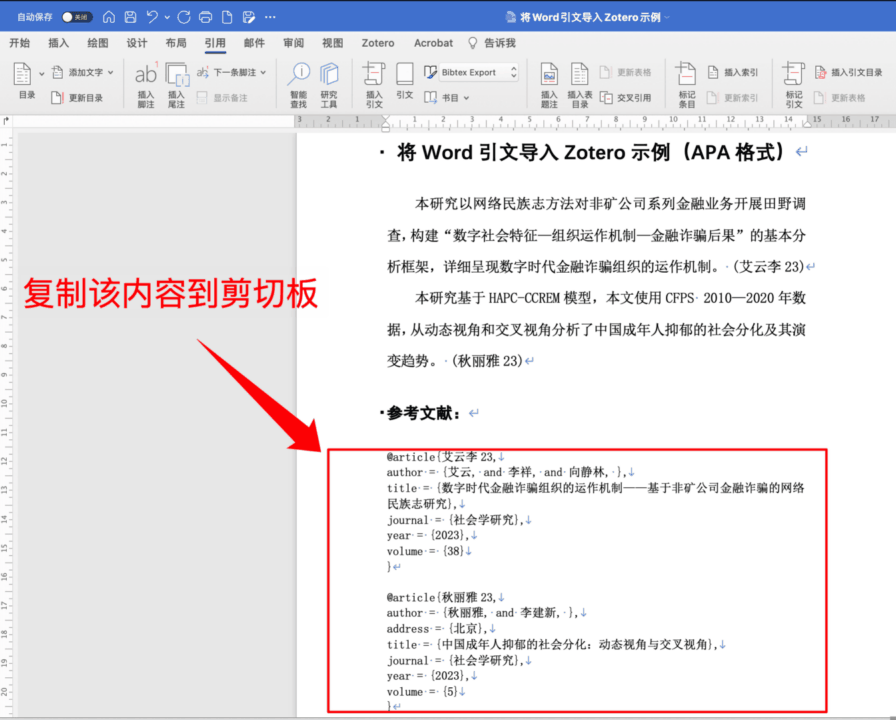
Task: Open the Review (审阅) ribbon tab
Action: click(293, 43)
